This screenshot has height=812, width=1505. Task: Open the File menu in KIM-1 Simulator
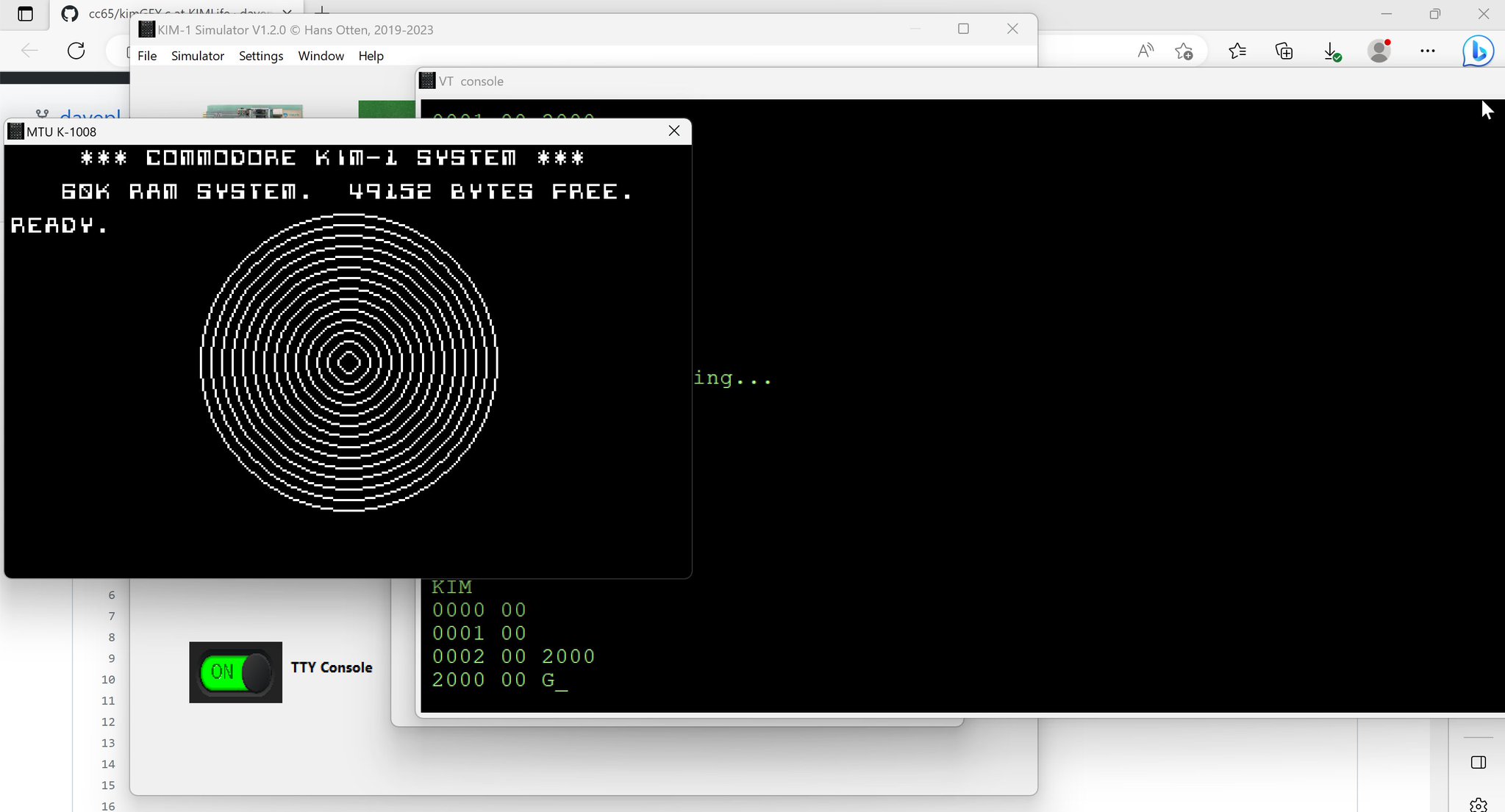[147, 56]
